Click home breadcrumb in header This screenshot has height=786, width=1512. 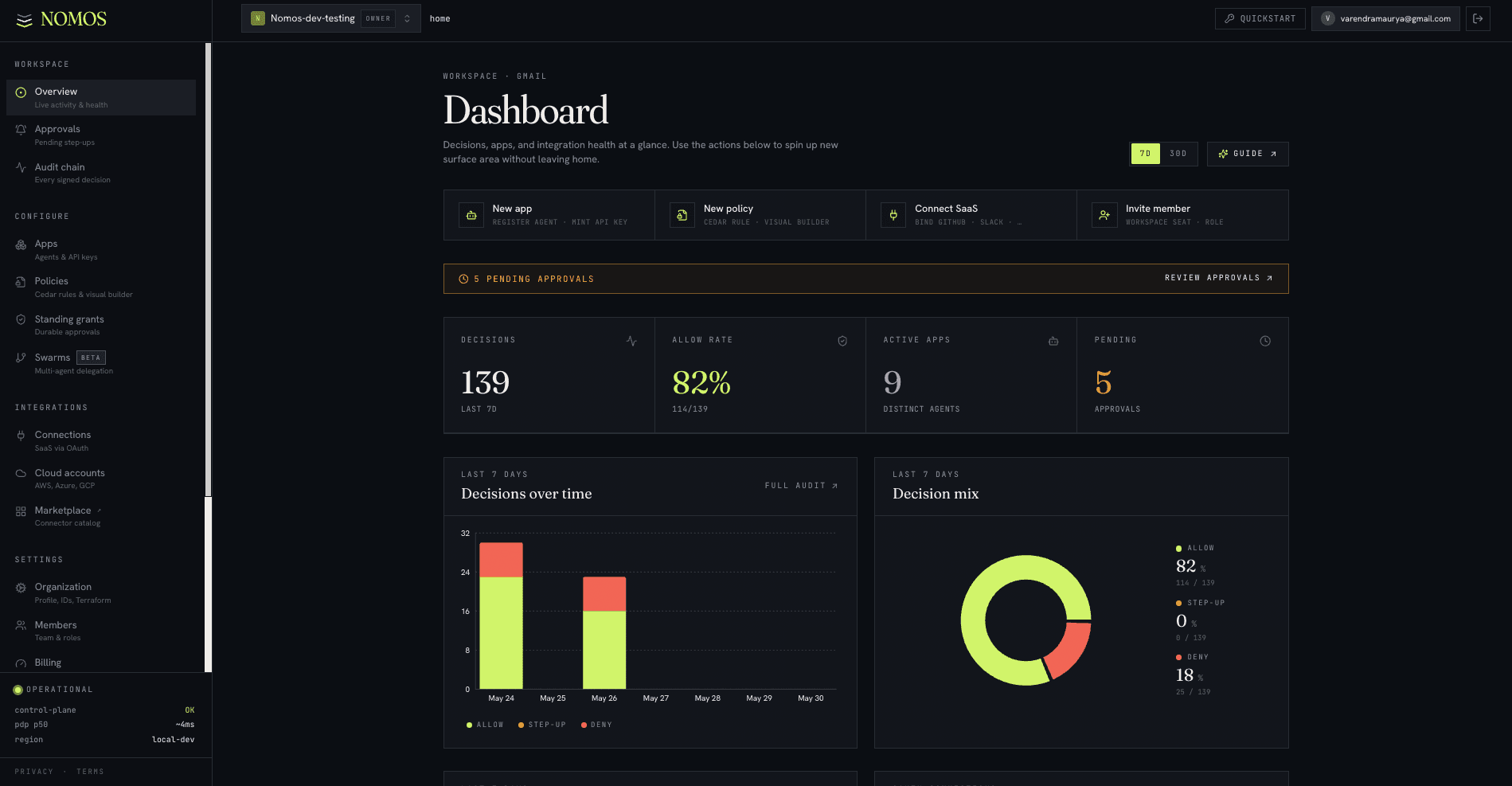tap(440, 18)
